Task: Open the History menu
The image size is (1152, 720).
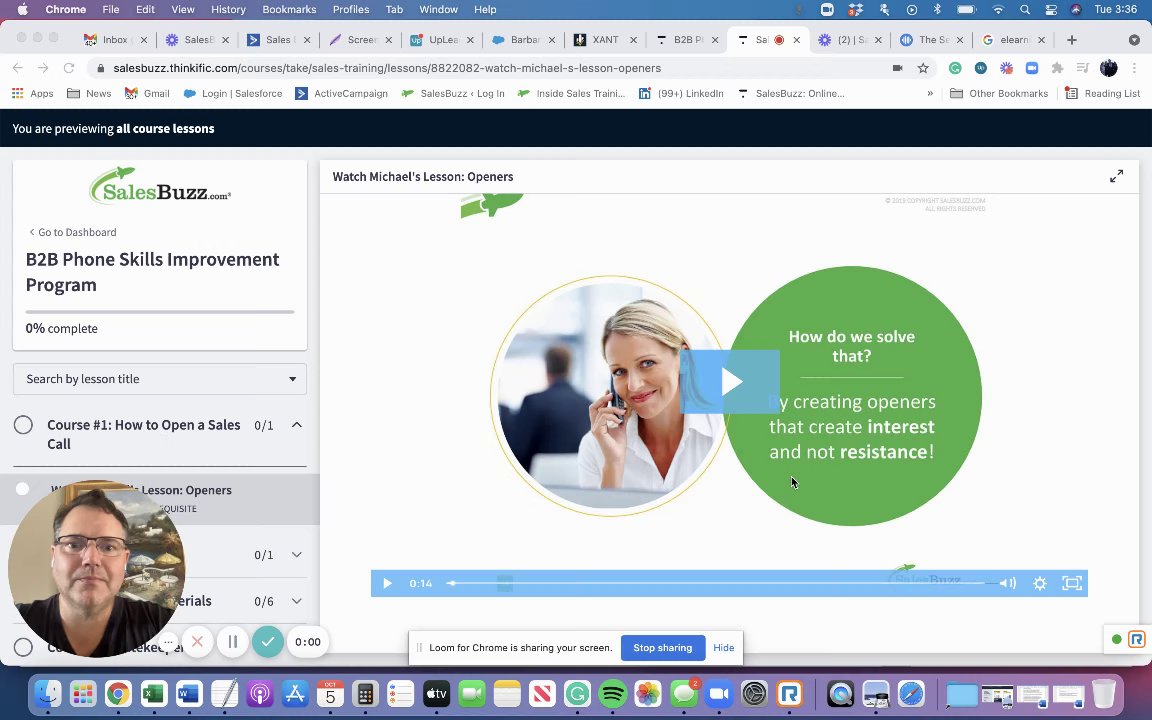Action: click(228, 10)
